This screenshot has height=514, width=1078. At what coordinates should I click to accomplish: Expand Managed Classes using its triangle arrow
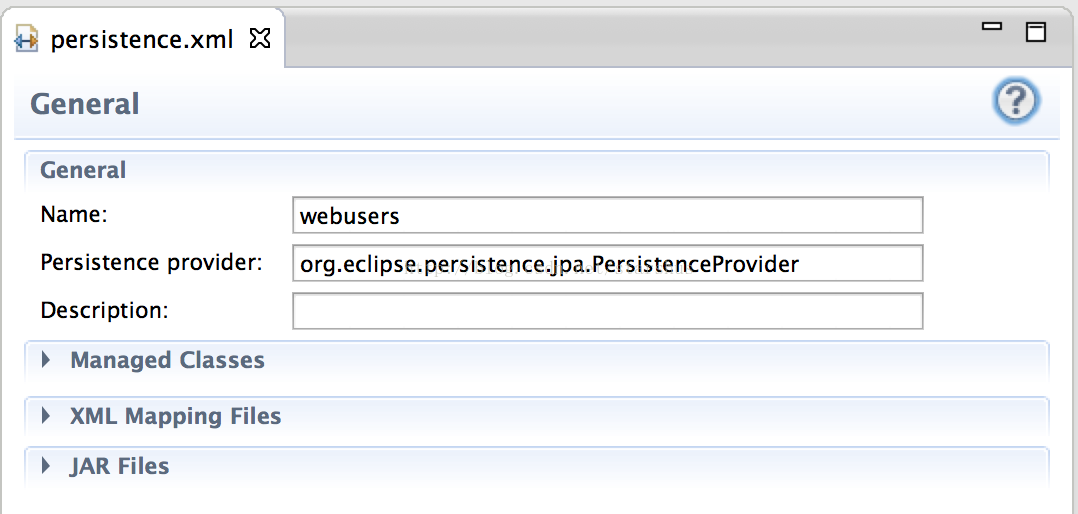pos(46,359)
